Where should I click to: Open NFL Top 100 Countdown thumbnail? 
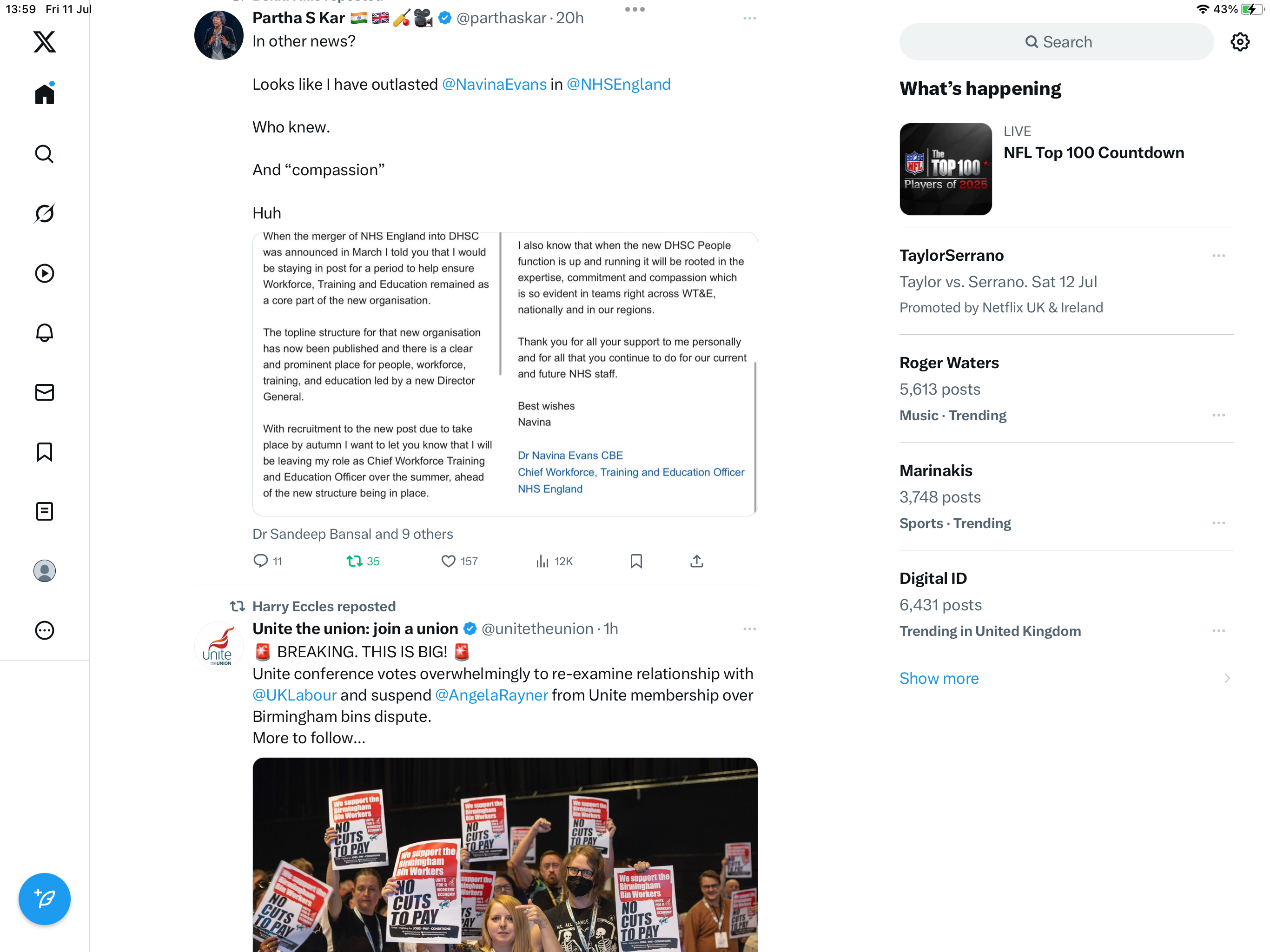tap(946, 169)
